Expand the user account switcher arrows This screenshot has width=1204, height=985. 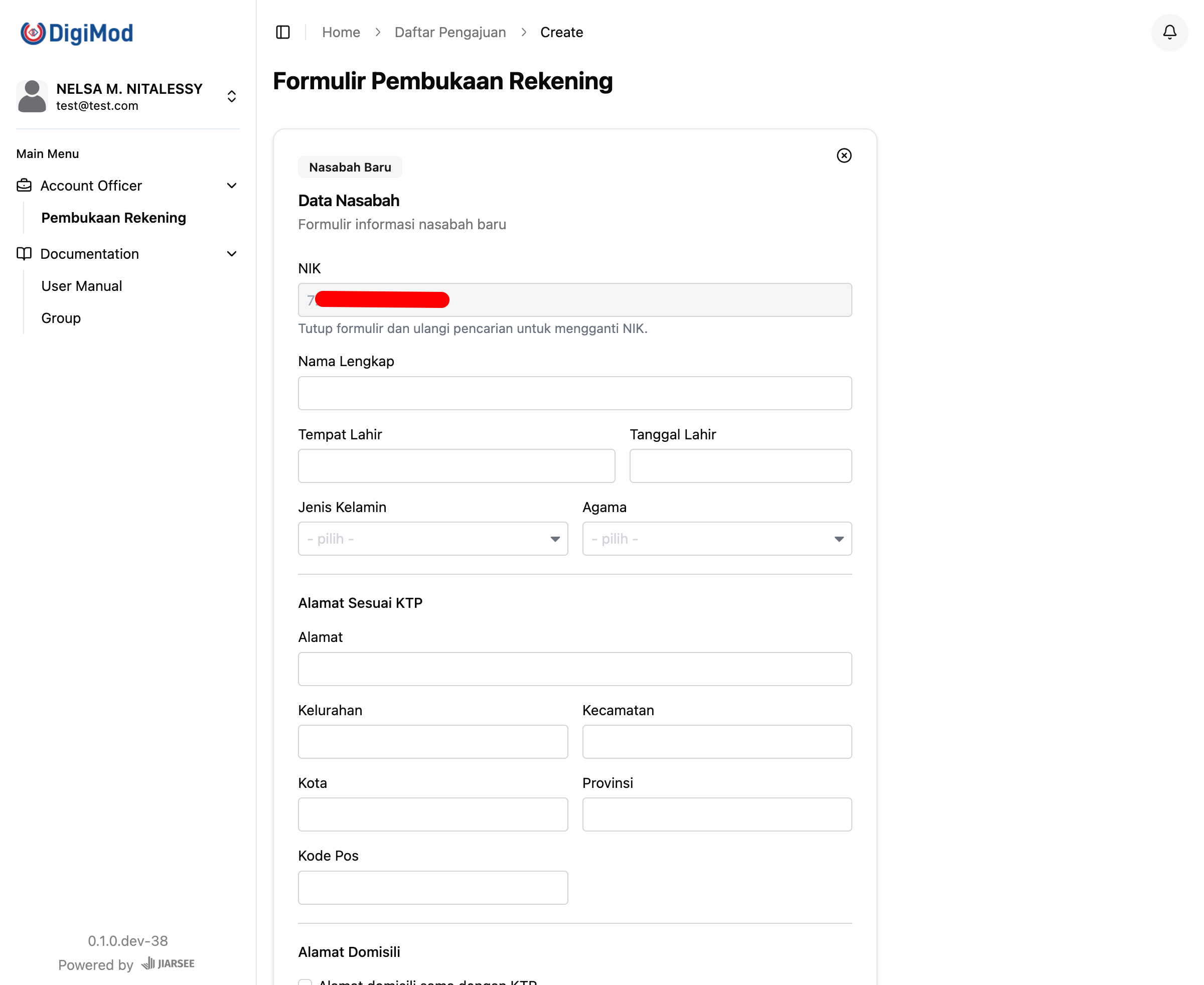click(x=232, y=96)
